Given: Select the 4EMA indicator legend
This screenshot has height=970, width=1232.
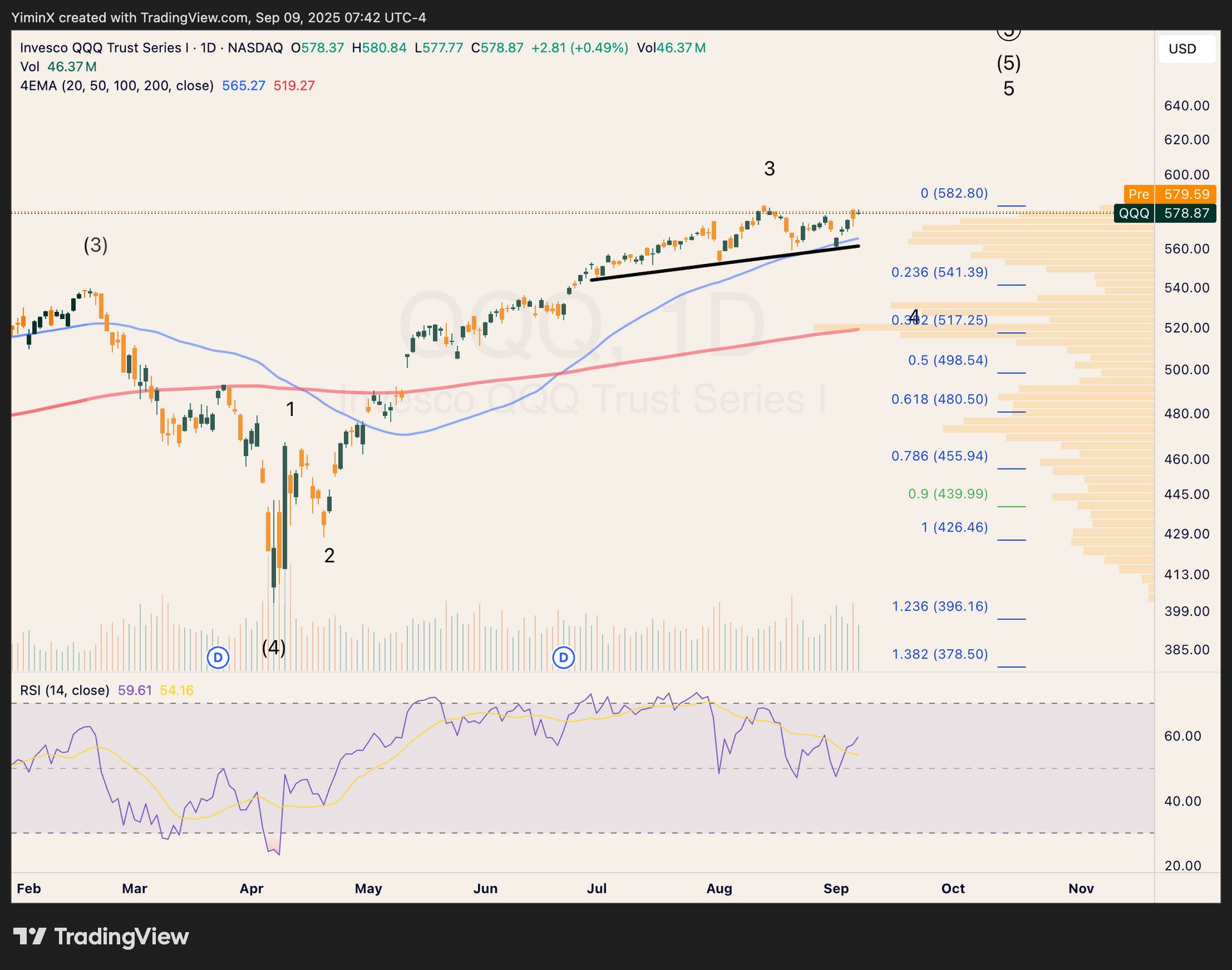Looking at the screenshot, I should [x=117, y=85].
